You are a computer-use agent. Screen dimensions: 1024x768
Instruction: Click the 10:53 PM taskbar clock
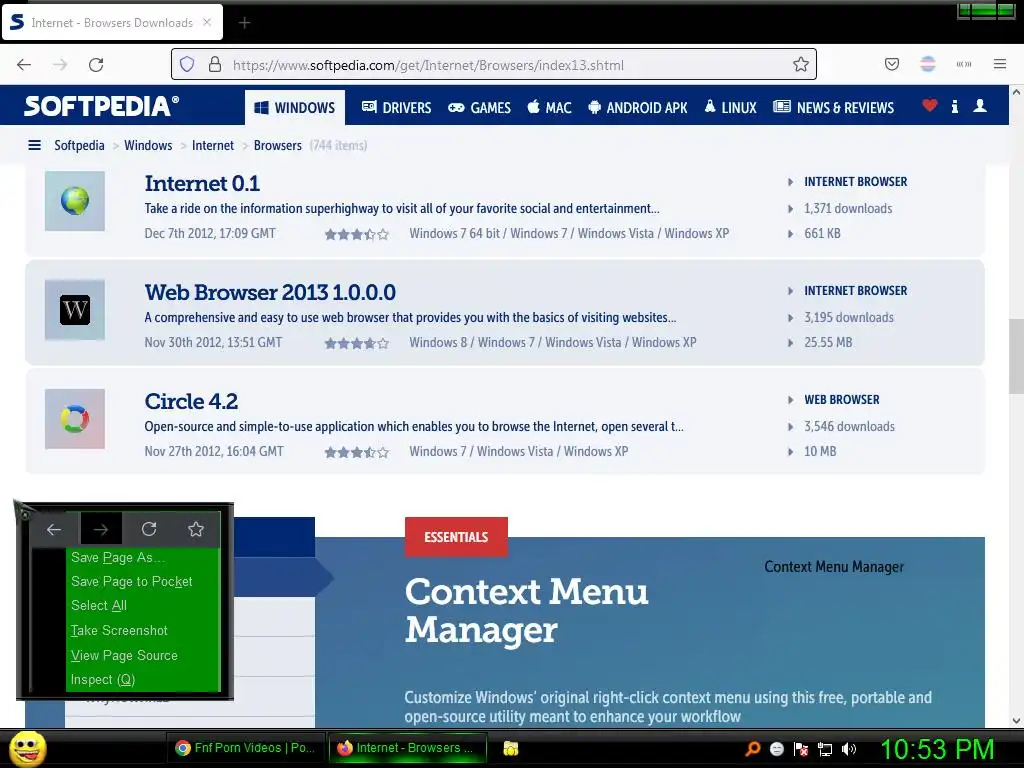(x=937, y=749)
